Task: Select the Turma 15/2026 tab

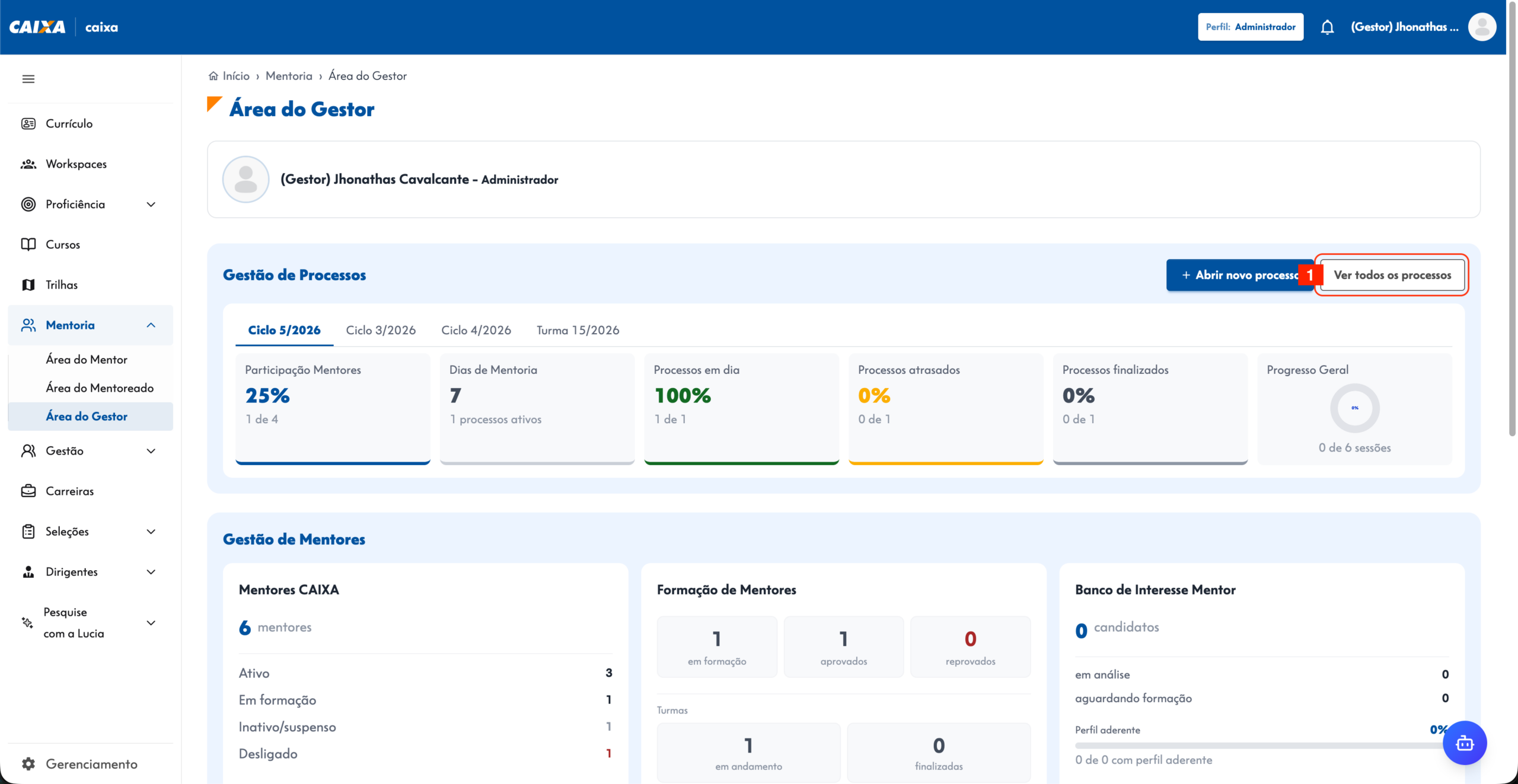Action: point(578,330)
